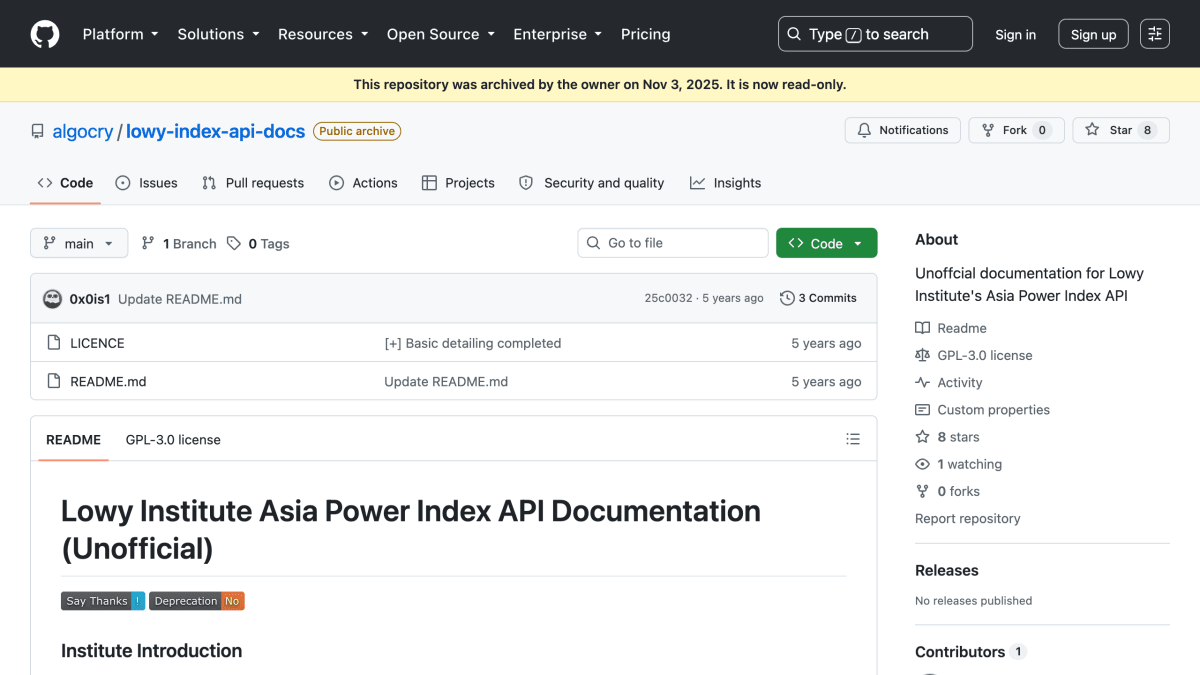
Task: View the 3 Commits history
Action: coord(818,298)
